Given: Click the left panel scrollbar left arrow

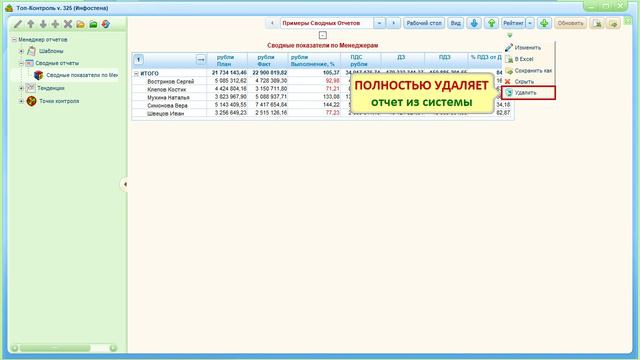Looking at the screenshot, I should pyautogui.click(x=15, y=348).
